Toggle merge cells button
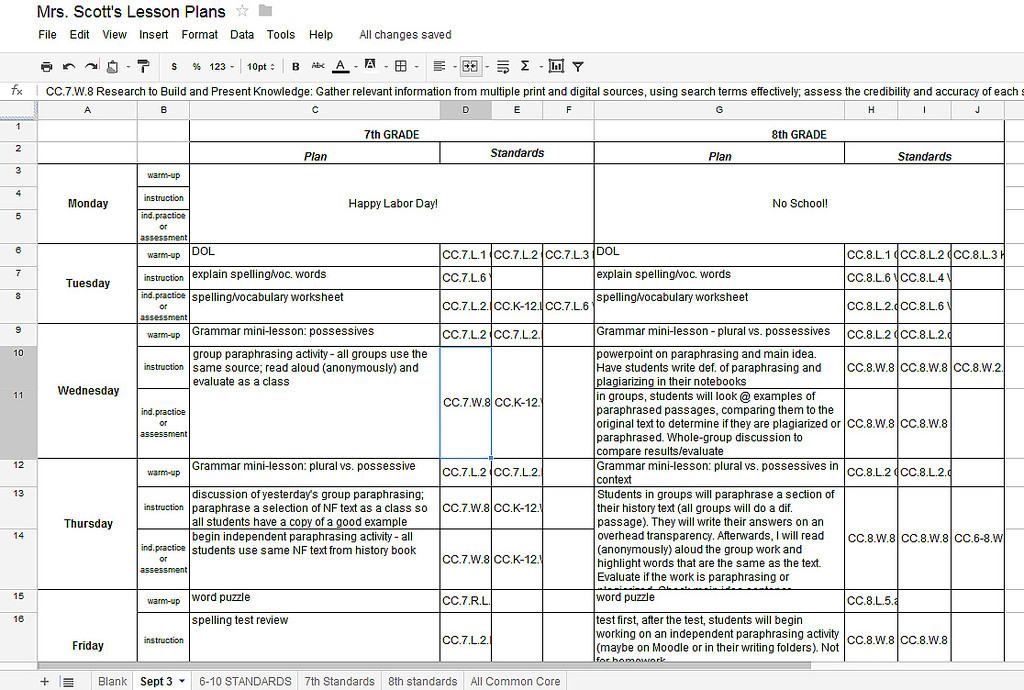Screen dimensions: 1024x690 pyautogui.click(x=470, y=67)
